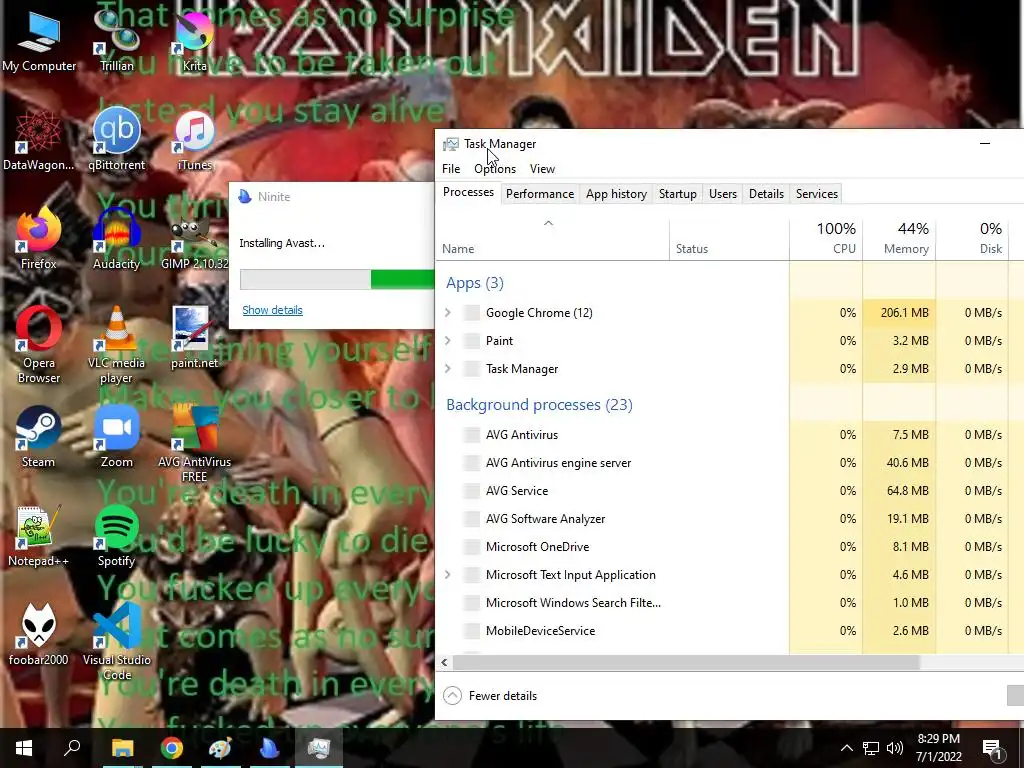1024x768 pixels.
Task: Switch to Chrome on the taskbar
Action: [172, 748]
